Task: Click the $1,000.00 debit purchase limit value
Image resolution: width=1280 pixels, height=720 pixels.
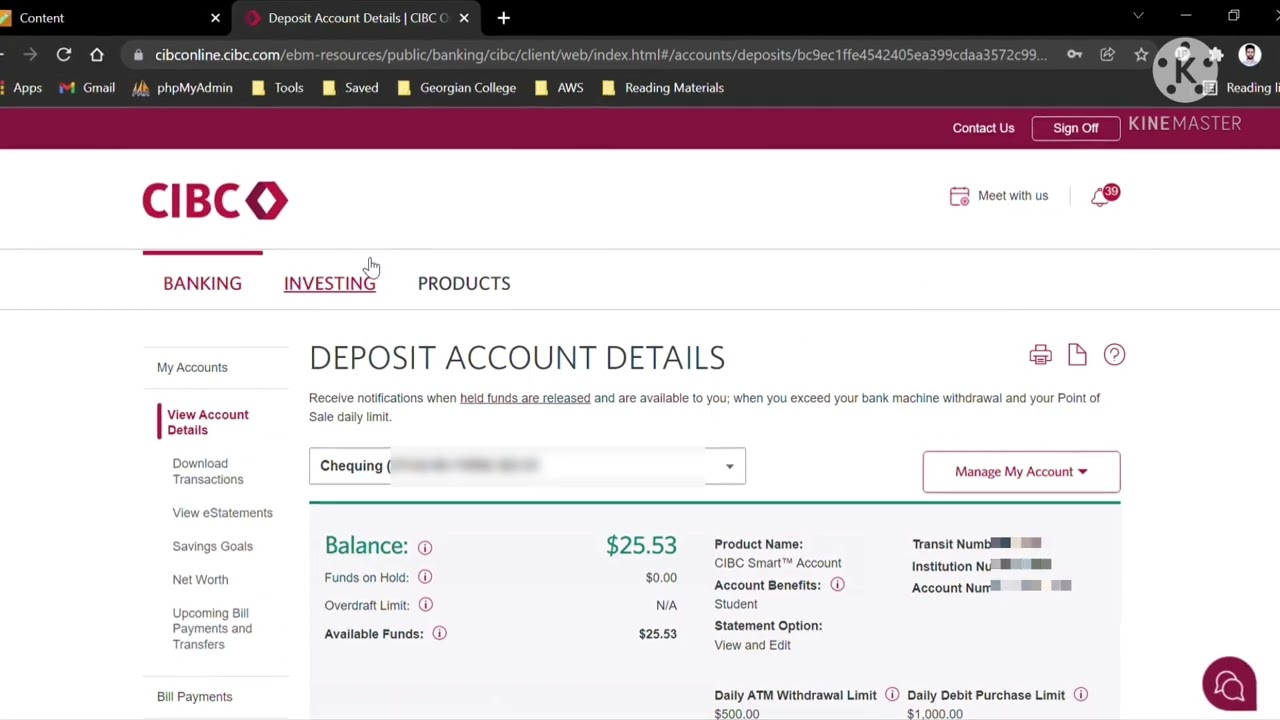Action: pos(935,713)
